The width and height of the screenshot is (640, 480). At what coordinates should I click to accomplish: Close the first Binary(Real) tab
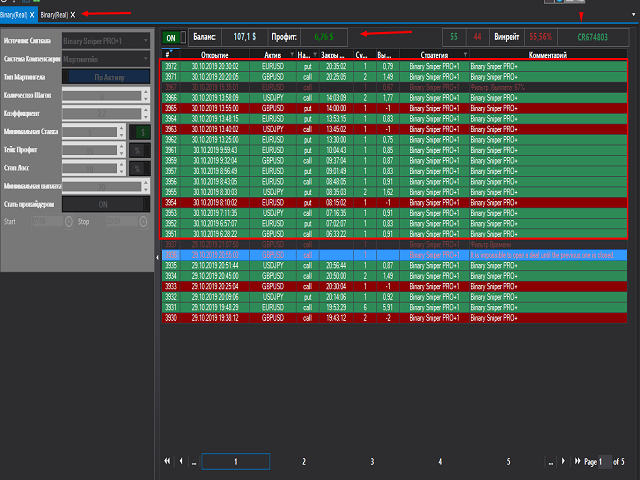tap(33, 15)
